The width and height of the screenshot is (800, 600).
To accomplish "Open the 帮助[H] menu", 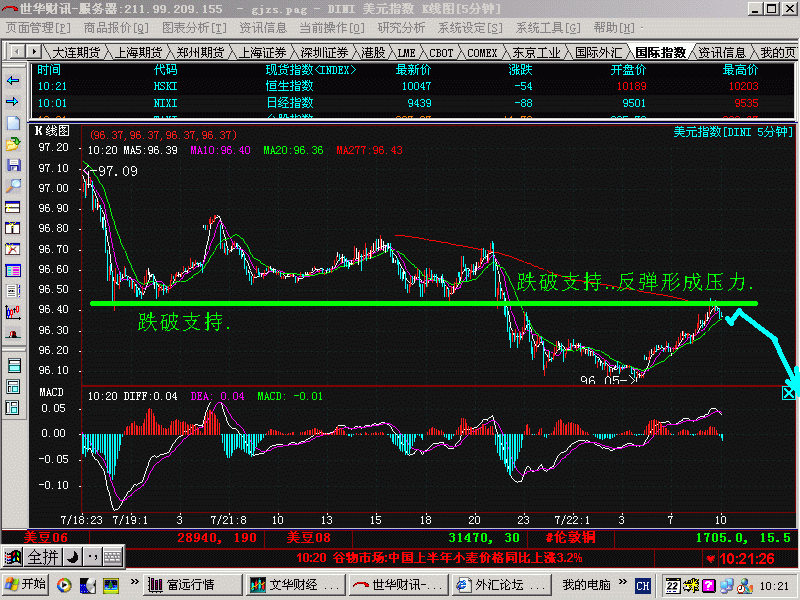I will point(614,28).
